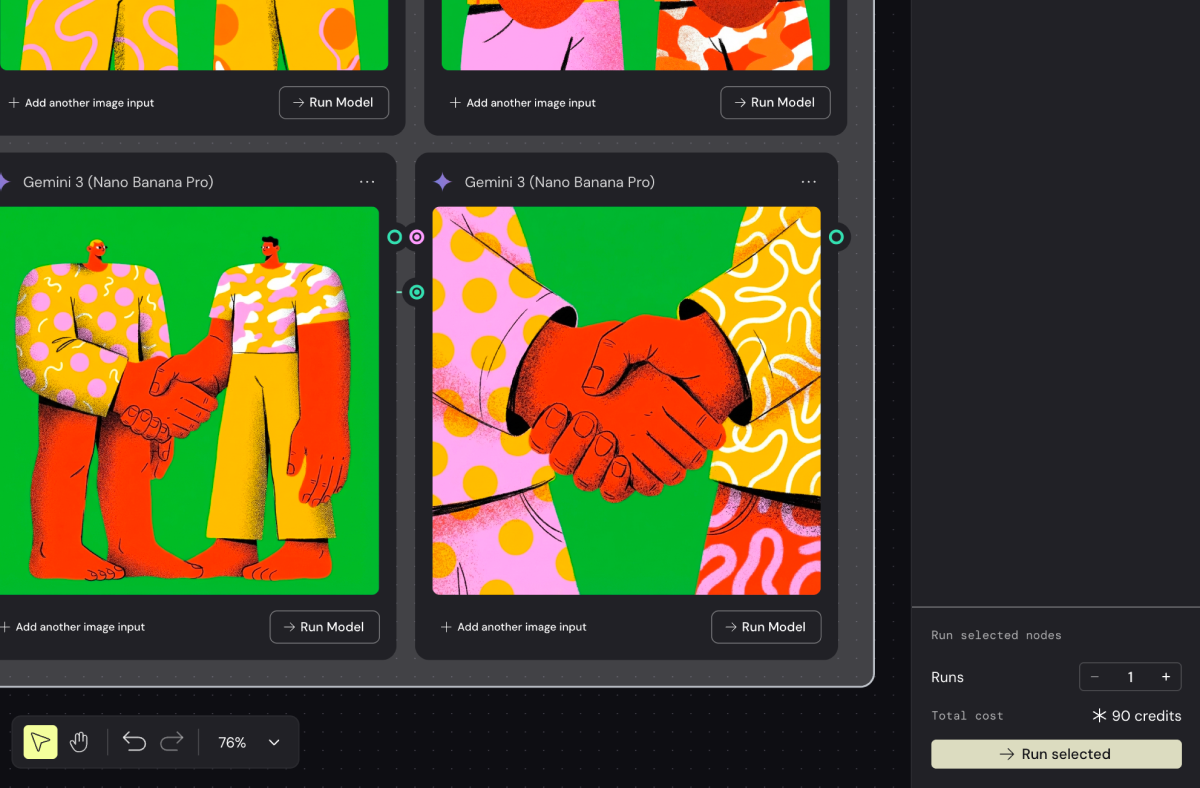Viewport: 1200px width, 788px height.
Task: Click the sparkle icon on right Gemini 3 node
Action: [442, 181]
